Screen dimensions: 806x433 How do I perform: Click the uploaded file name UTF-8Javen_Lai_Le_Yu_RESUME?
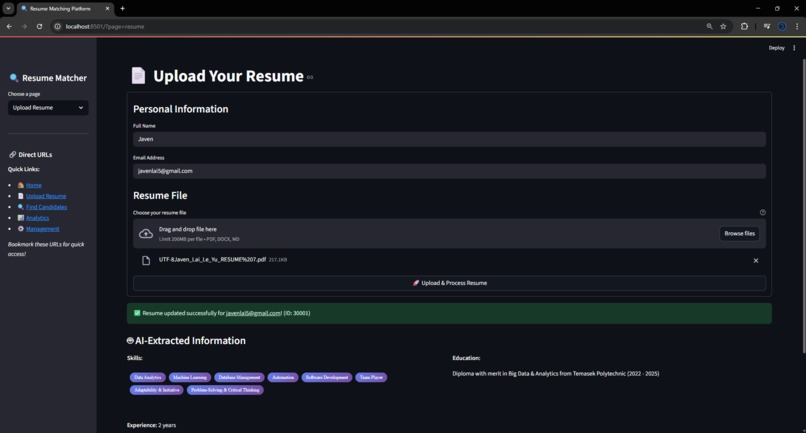[x=212, y=260]
